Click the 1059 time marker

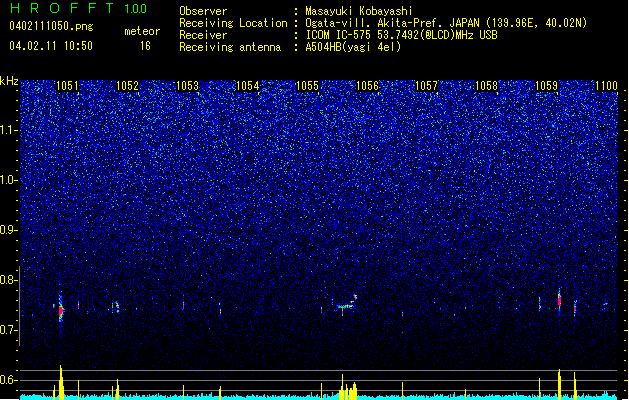click(x=546, y=86)
